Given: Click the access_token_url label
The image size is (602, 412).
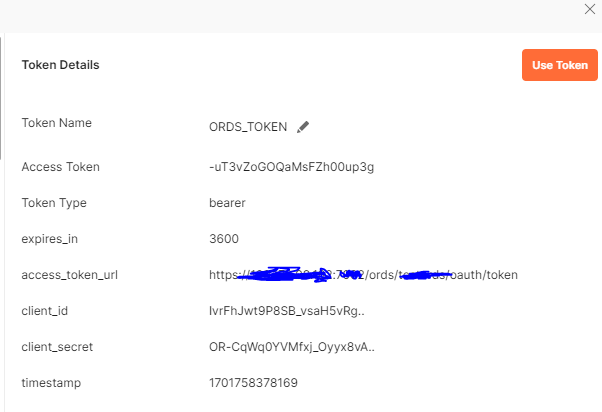Looking at the screenshot, I should click(x=69, y=275).
